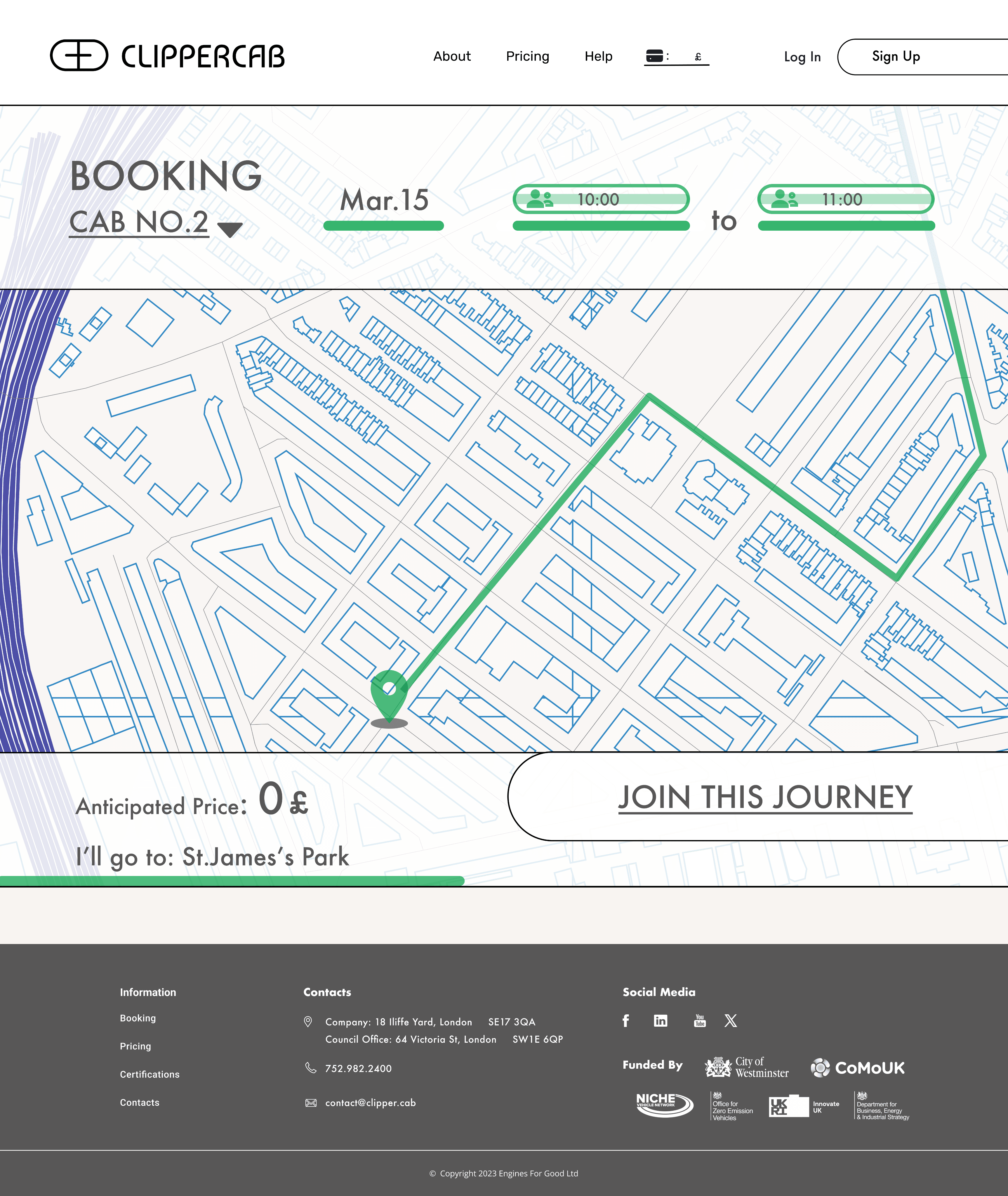Click the Copyright 2023 Engines For Good text
Image resolution: width=1008 pixels, height=1196 pixels.
[x=504, y=1173]
